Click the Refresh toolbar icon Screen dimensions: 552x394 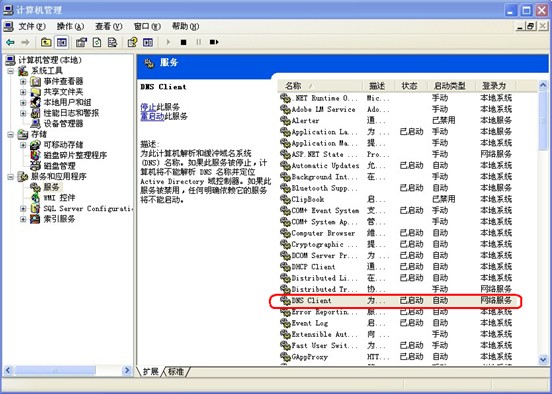pos(97,42)
